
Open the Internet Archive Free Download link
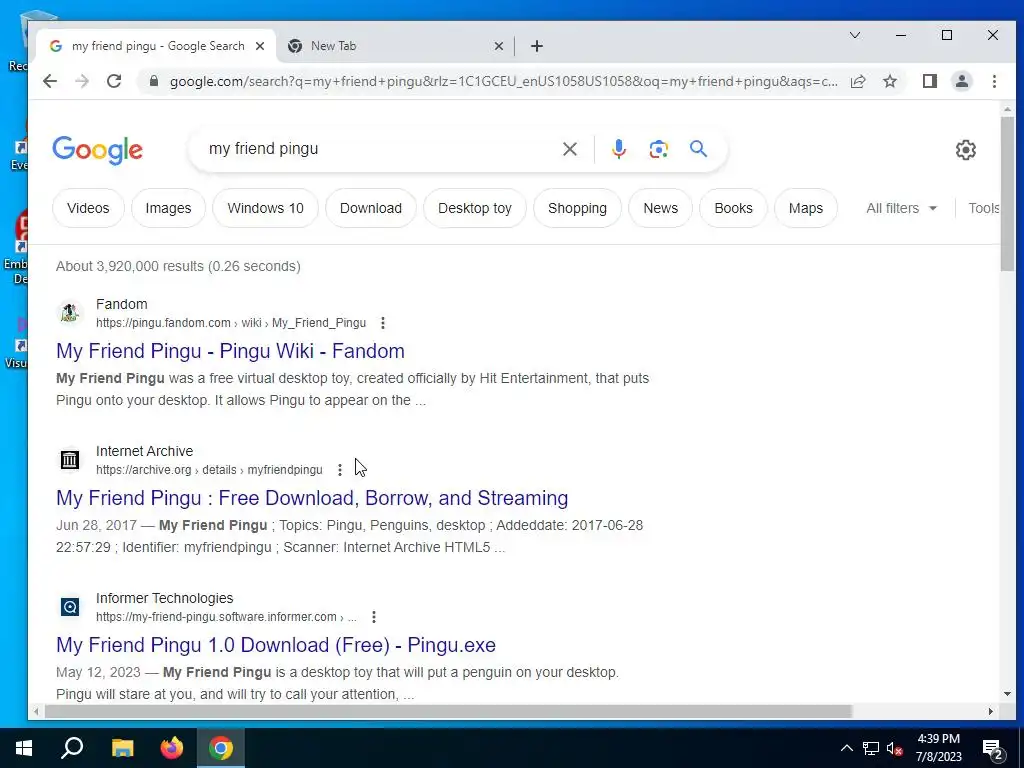coord(312,498)
